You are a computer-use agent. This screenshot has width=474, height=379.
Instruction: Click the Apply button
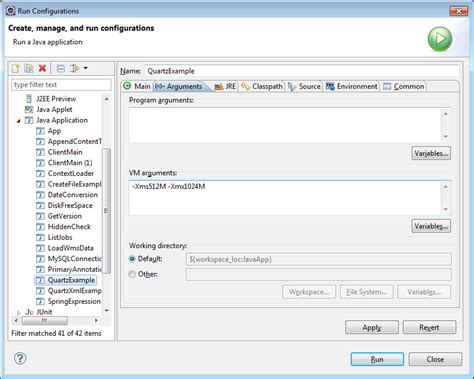[372, 327]
